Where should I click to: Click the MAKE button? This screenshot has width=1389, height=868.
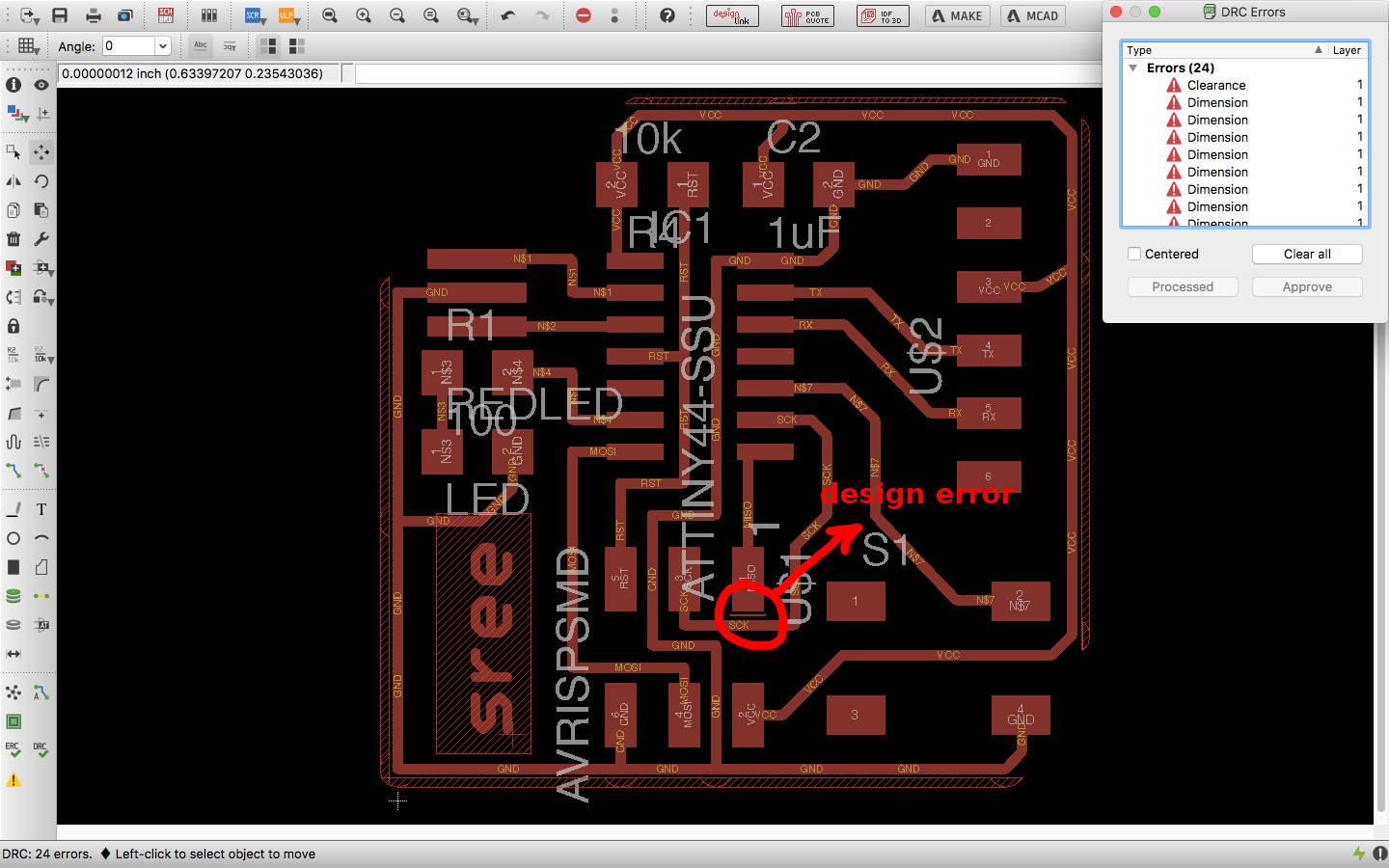click(958, 15)
